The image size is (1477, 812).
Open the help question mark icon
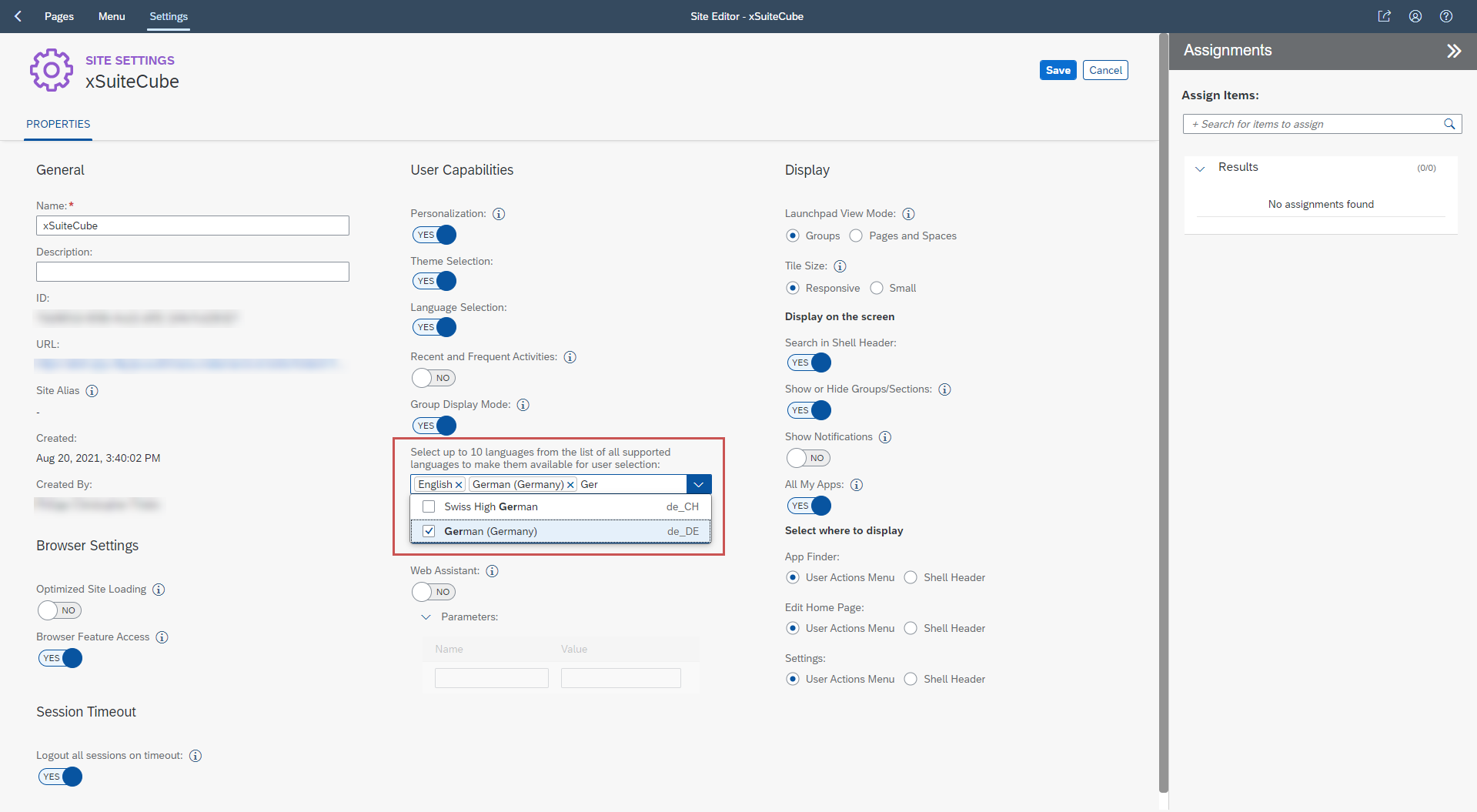click(1446, 16)
